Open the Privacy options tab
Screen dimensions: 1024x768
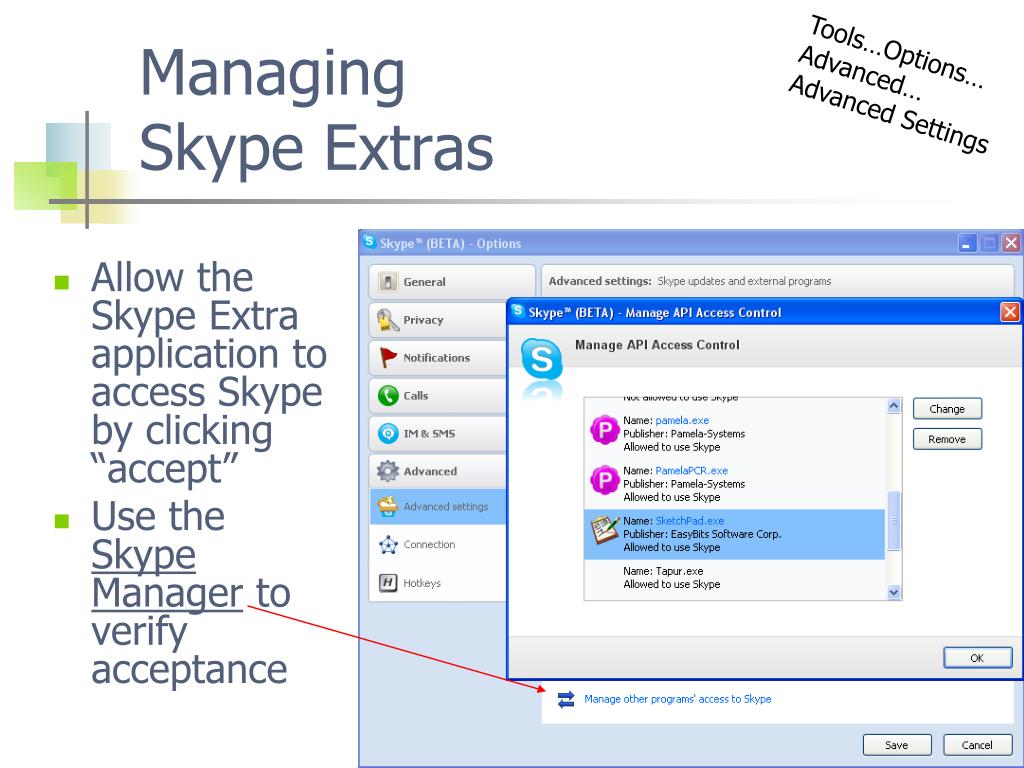439,320
